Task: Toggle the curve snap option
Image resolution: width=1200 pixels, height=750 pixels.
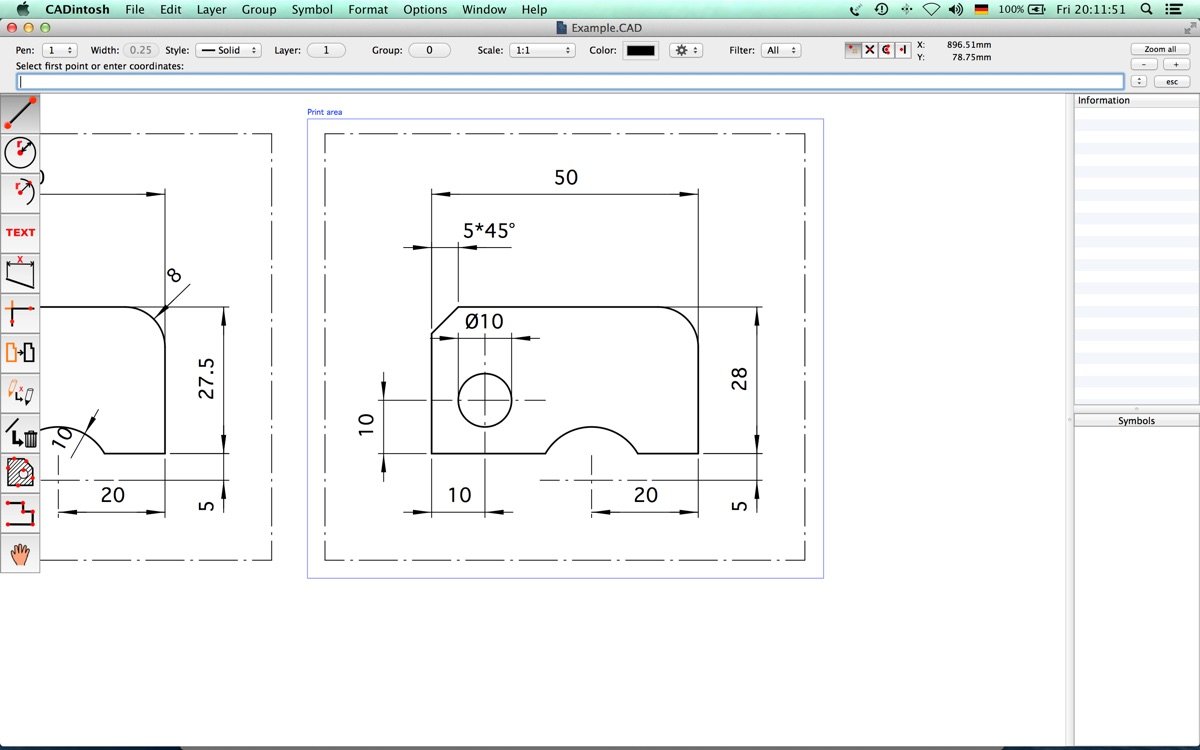Action: [884, 49]
